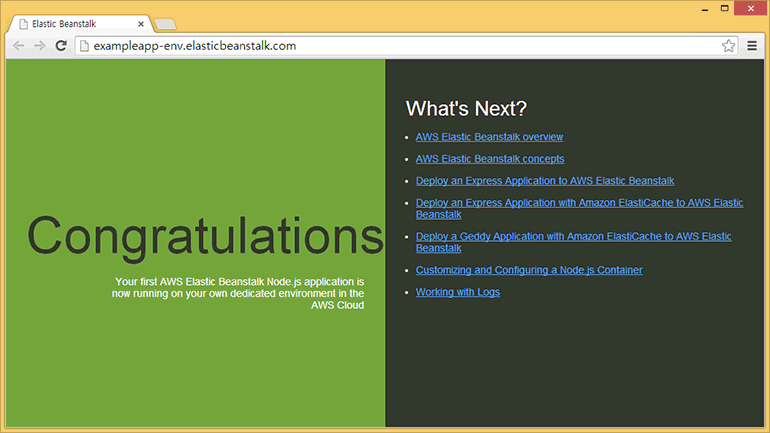Click the browser back arrow
Image resolution: width=770 pixels, height=433 pixels.
click(19, 46)
